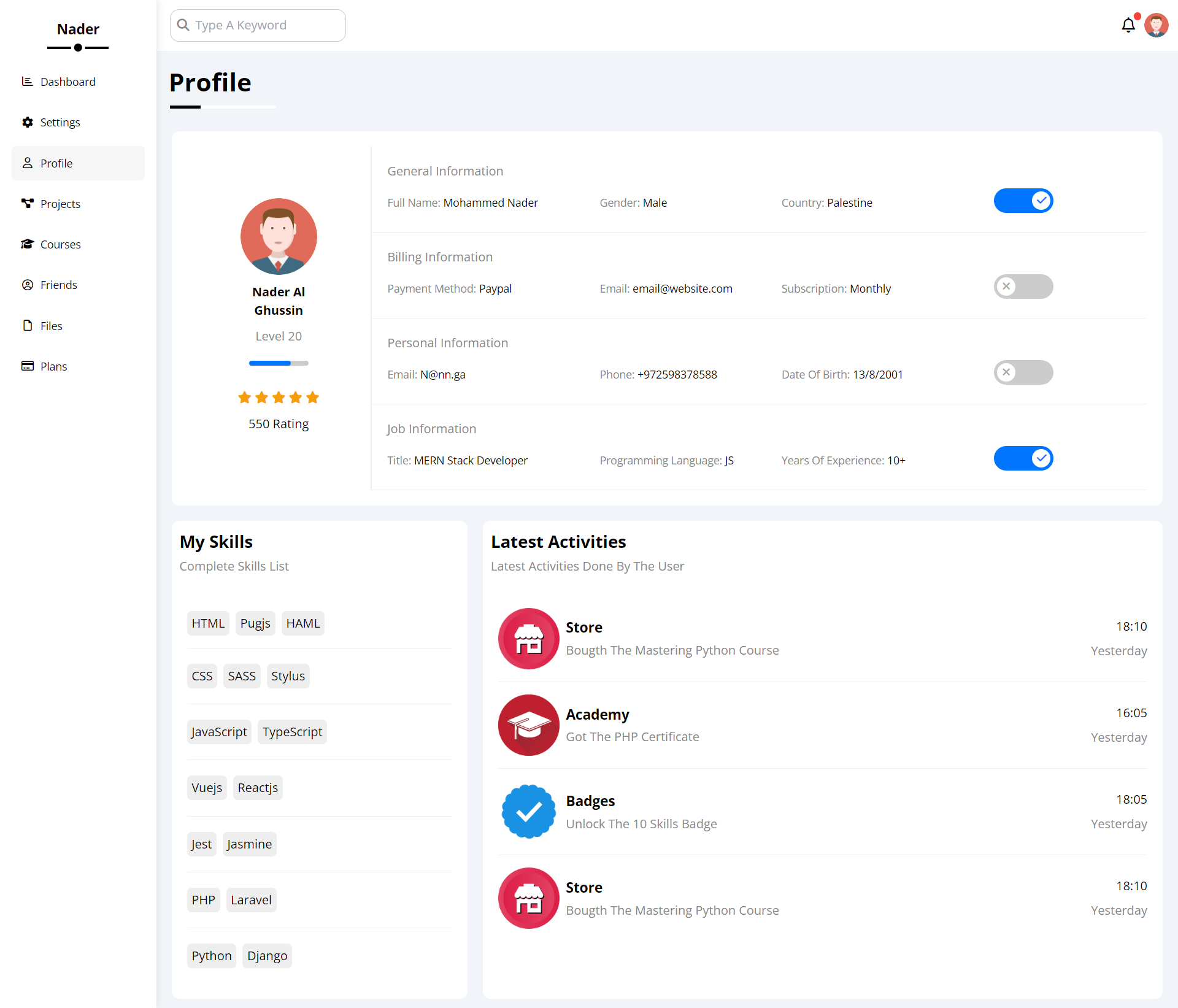Click the Profile person icon in sidebar
This screenshot has width=1178, height=1008.
pos(27,163)
